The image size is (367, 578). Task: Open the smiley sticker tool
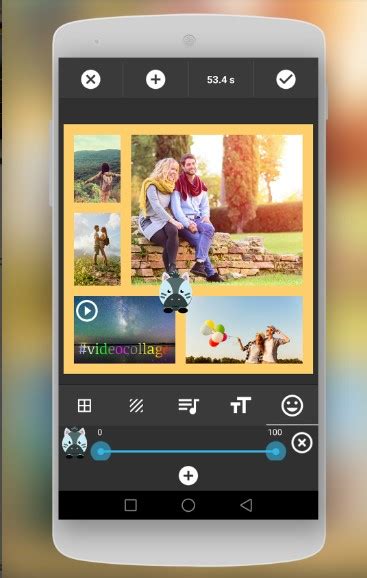(292, 405)
